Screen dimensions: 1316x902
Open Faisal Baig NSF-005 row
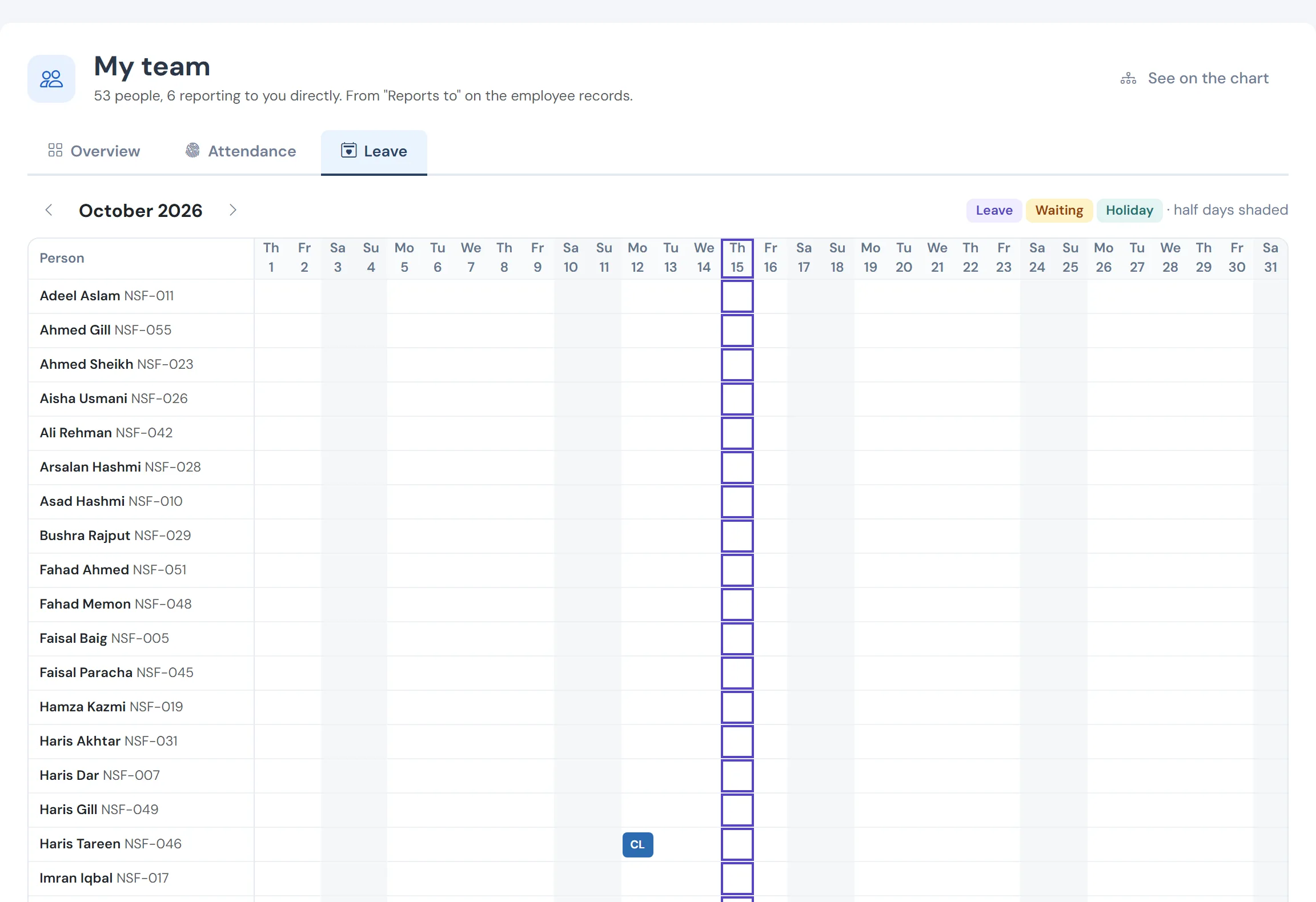658,639
